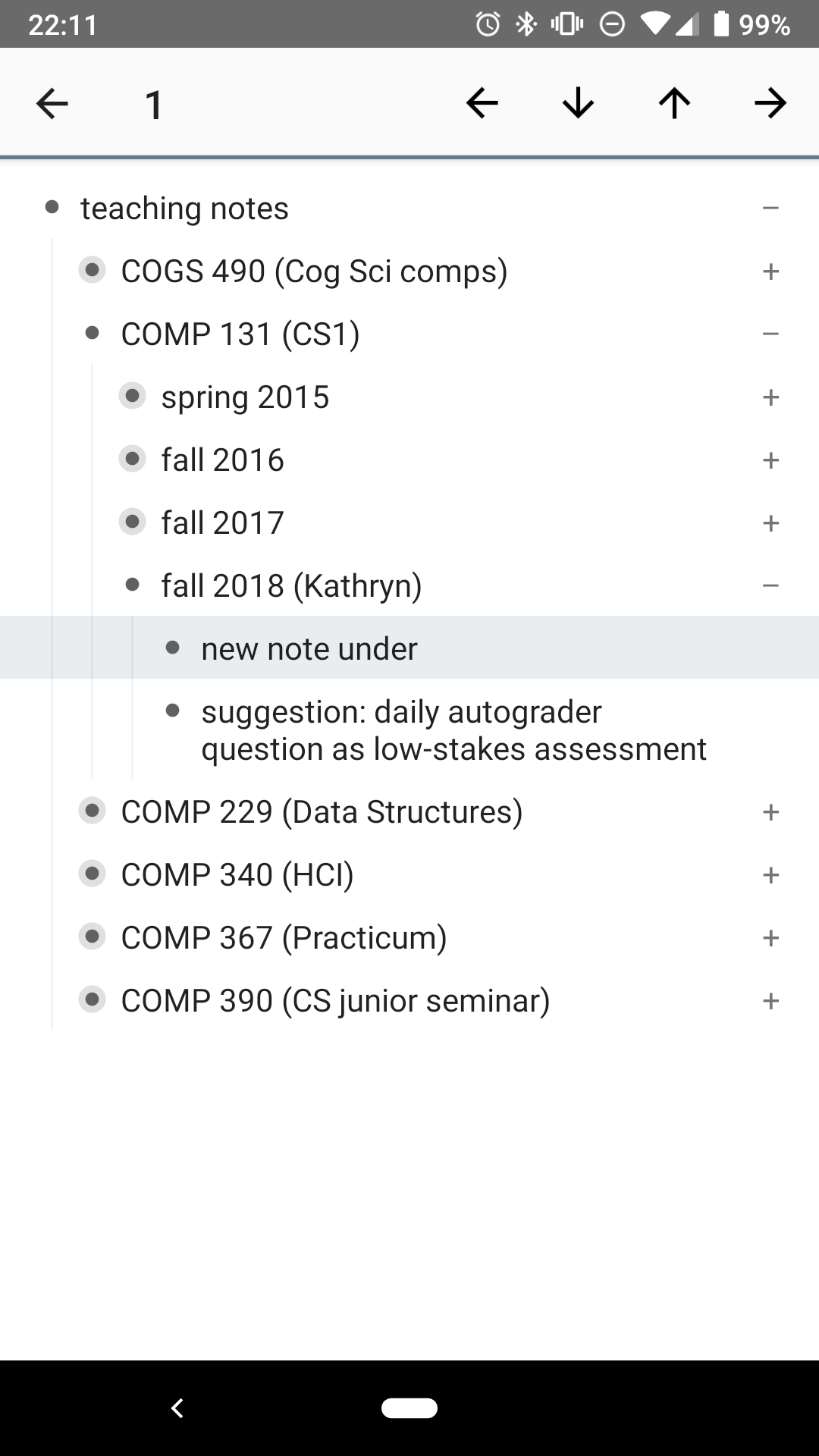Outdent note with toolbar left arrow
Image resolution: width=819 pixels, height=1456 pixels.
tap(482, 103)
